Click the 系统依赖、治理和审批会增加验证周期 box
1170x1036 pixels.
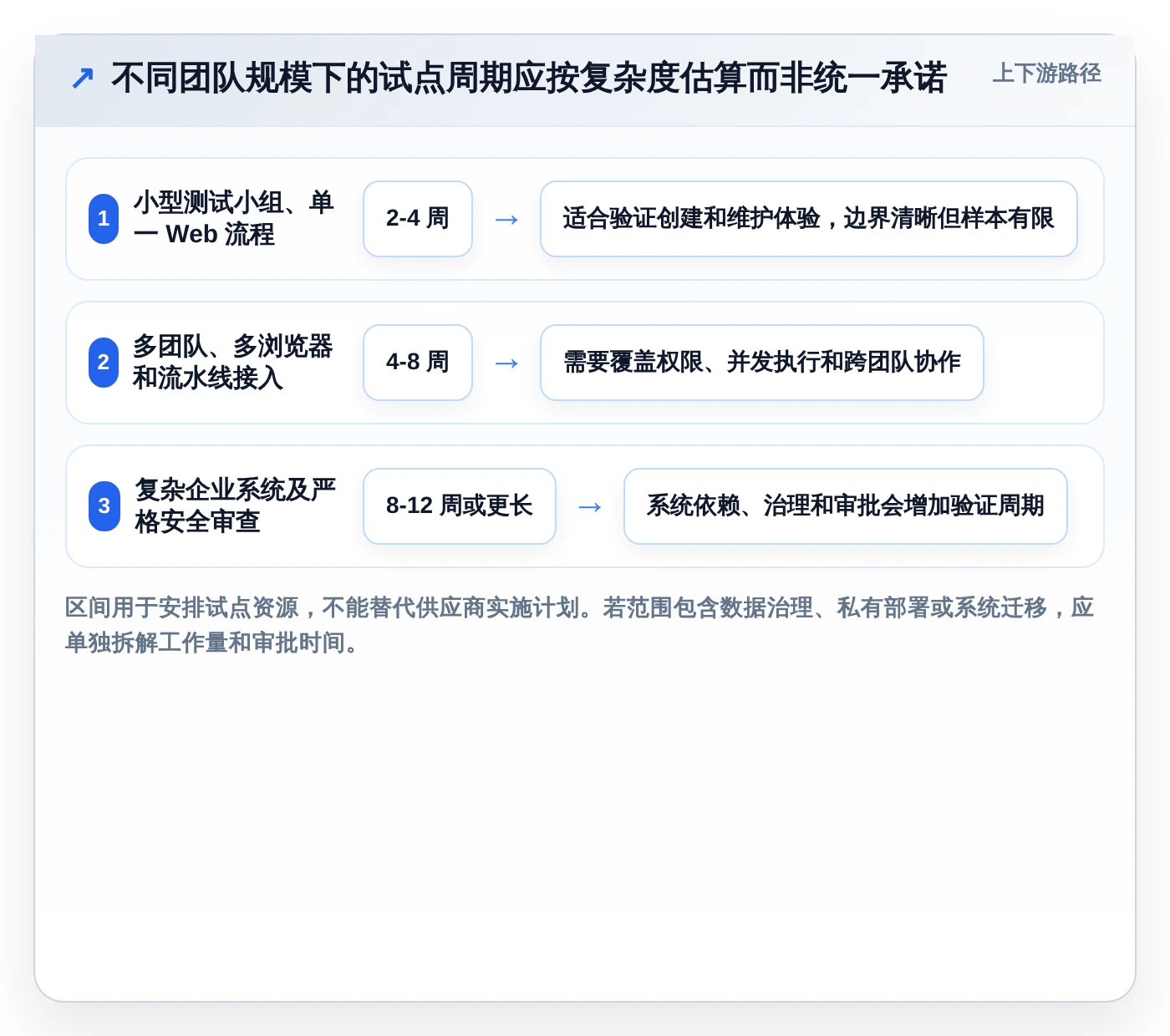[846, 506]
